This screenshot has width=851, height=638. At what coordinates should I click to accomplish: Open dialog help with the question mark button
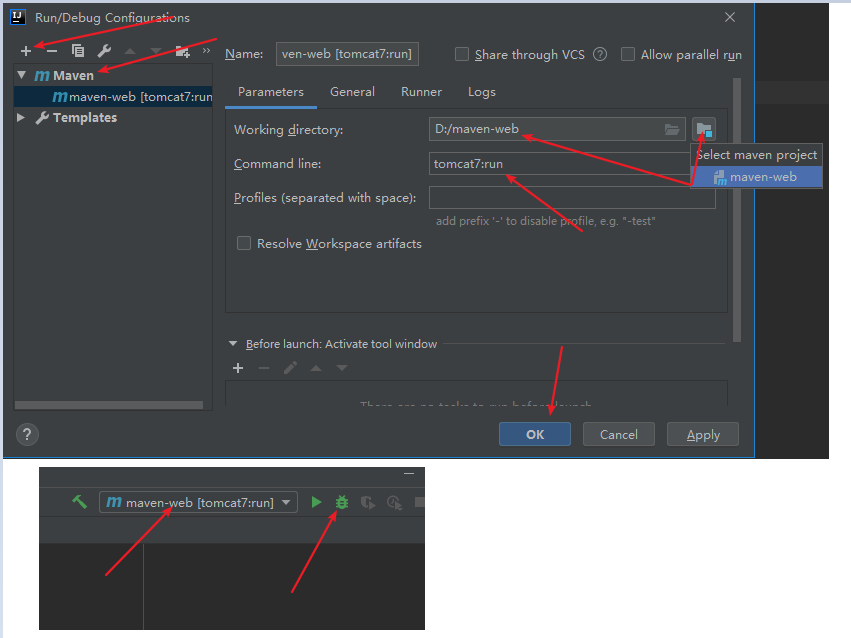(x=27, y=434)
